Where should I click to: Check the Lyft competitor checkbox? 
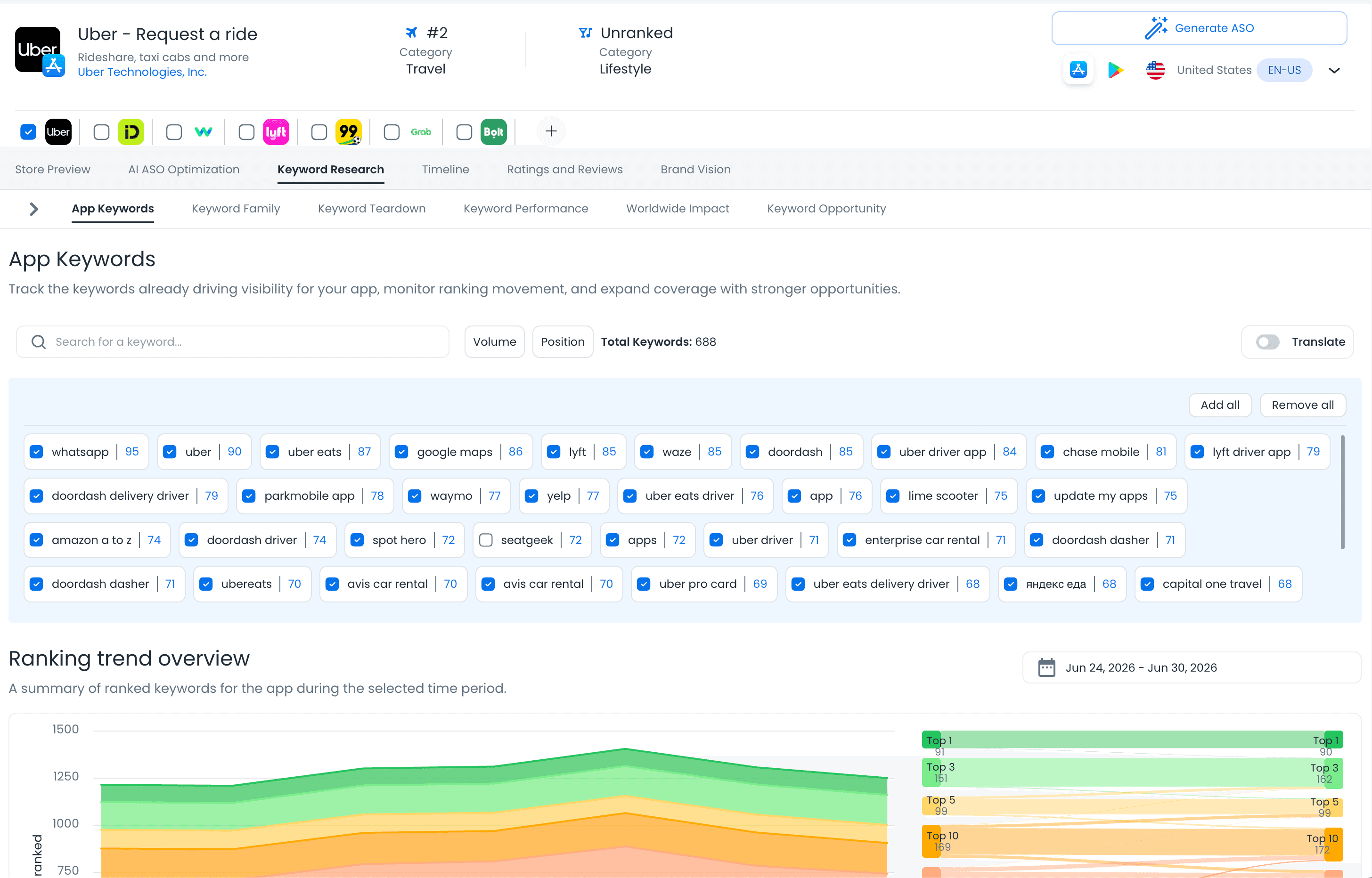pyautogui.click(x=246, y=132)
